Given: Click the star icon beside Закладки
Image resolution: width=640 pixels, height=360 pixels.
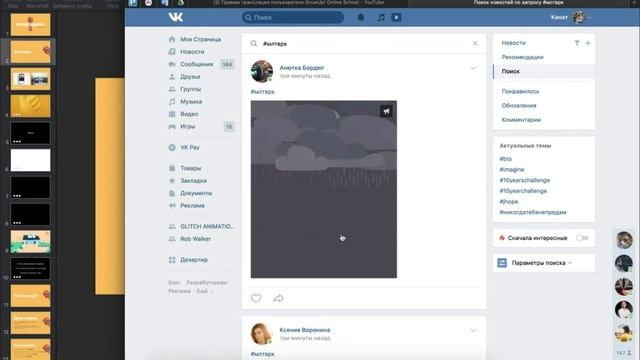Looking at the screenshot, I should (x=172, y=180).
